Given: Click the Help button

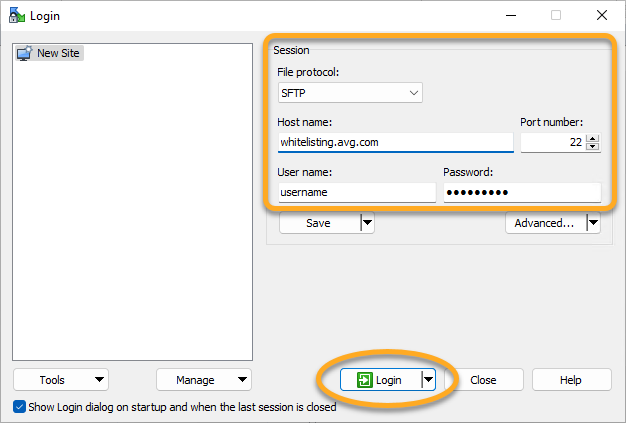Looking at the screenshot, I should click(571, 380).
